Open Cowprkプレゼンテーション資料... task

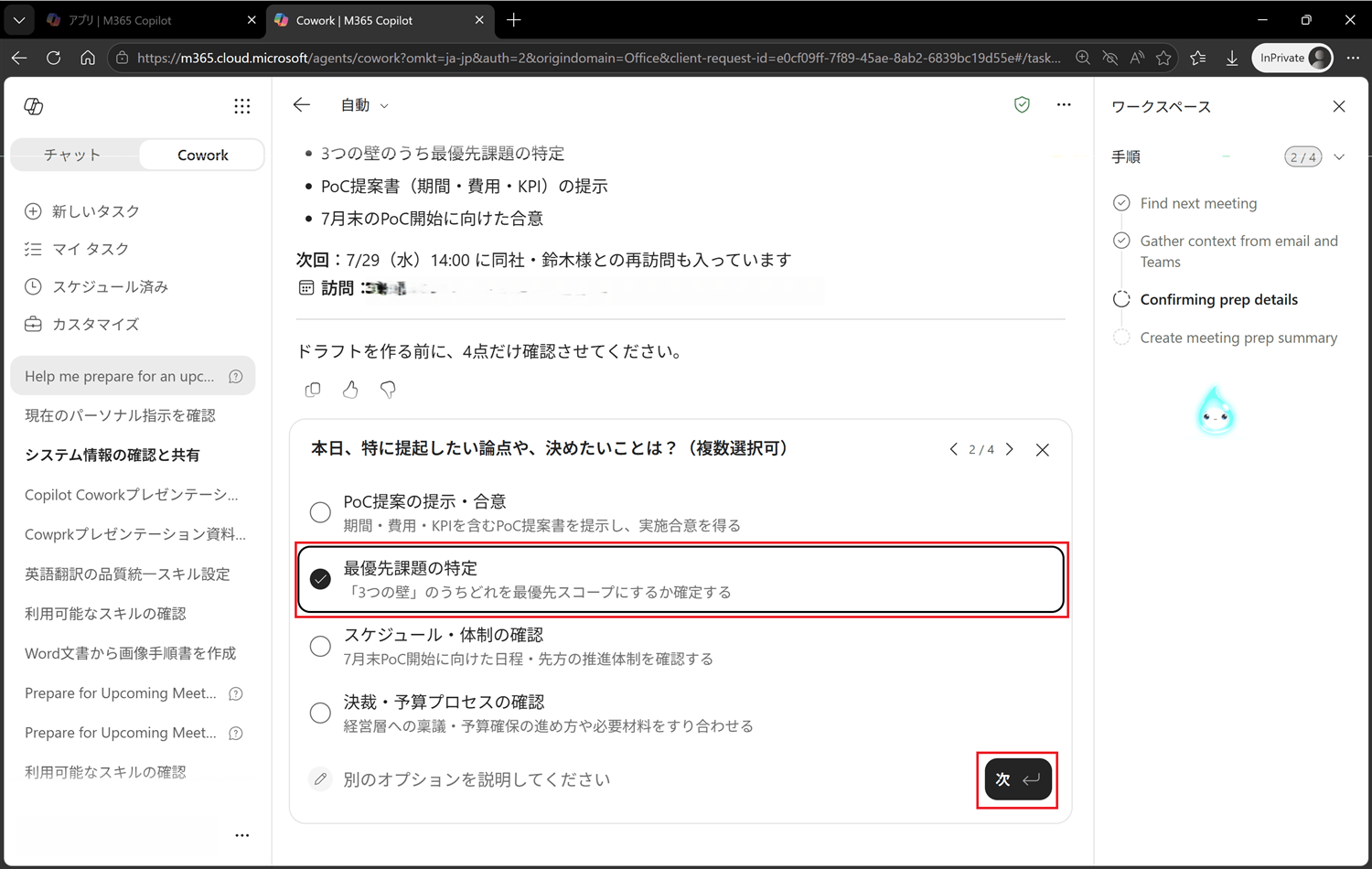click(135, 534)
